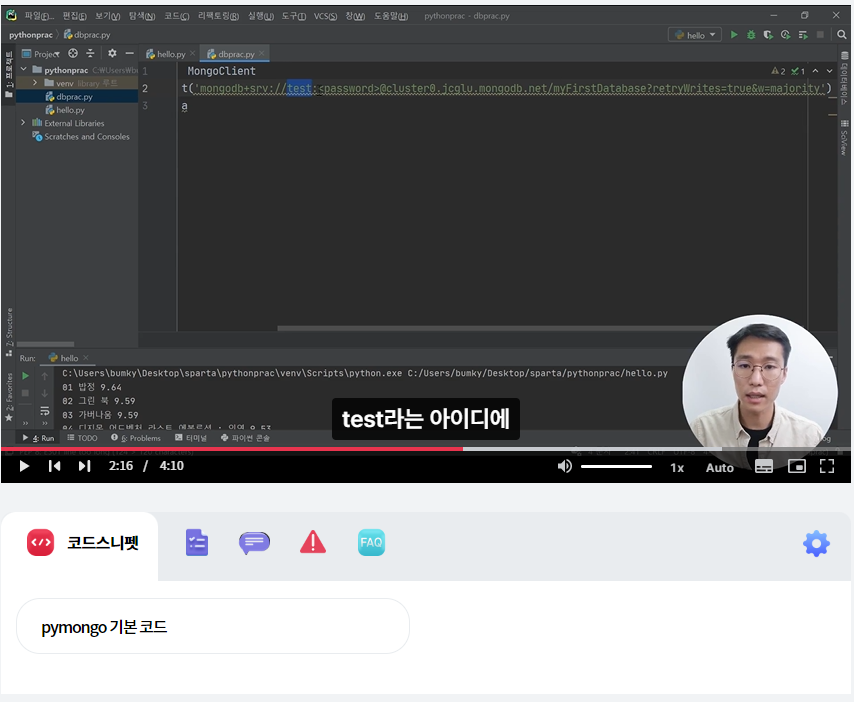Open the 편집 menu
This screenshot has width=854, height=702.
(x=75, y=16)
